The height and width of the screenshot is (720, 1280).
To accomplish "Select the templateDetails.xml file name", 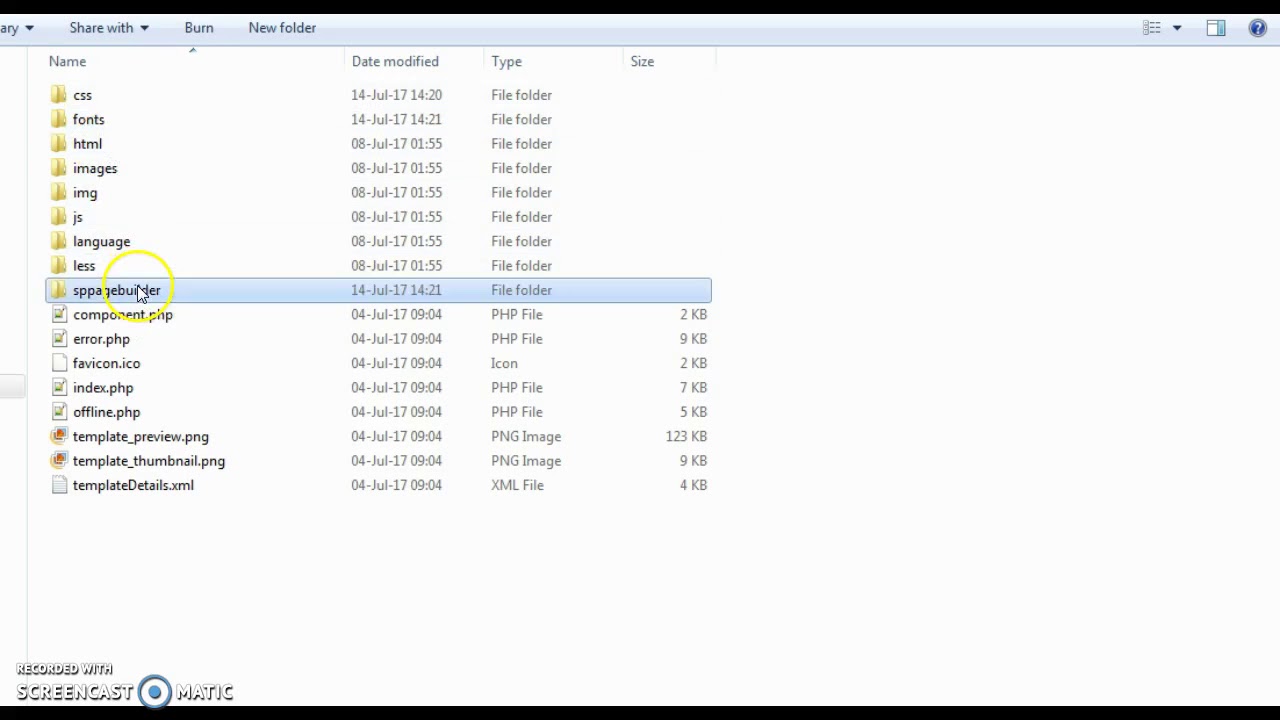I will (133, 485).
